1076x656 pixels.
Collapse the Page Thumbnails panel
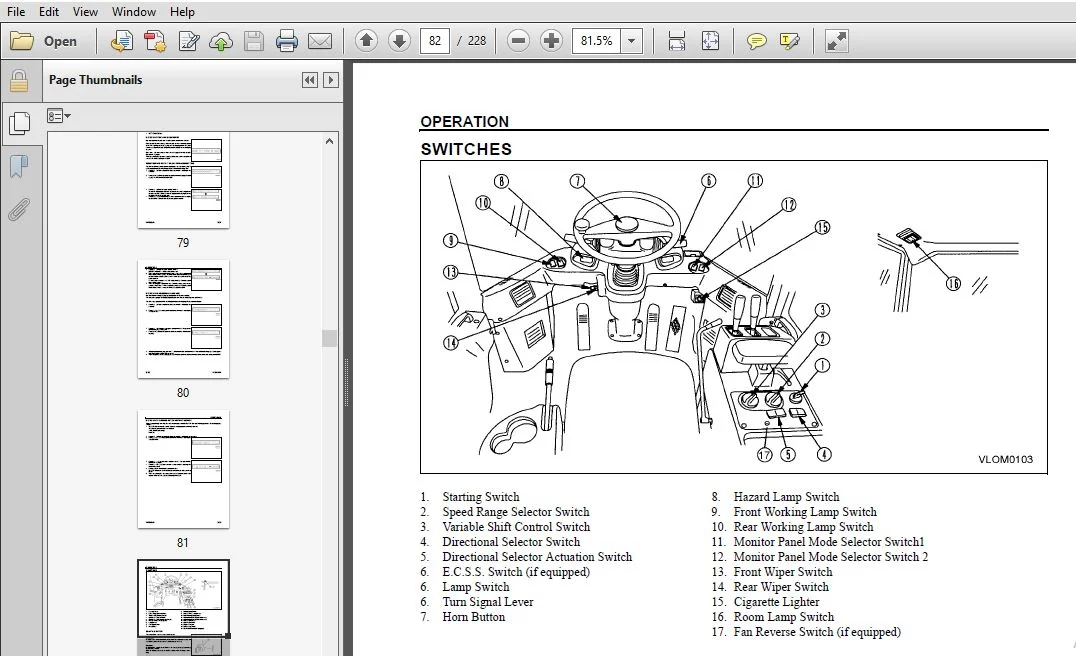click(309, 80)
